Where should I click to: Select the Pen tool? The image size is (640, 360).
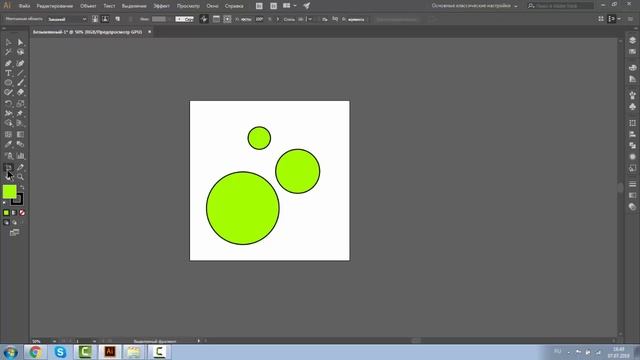pyautogui.click(x=8, y=63)
